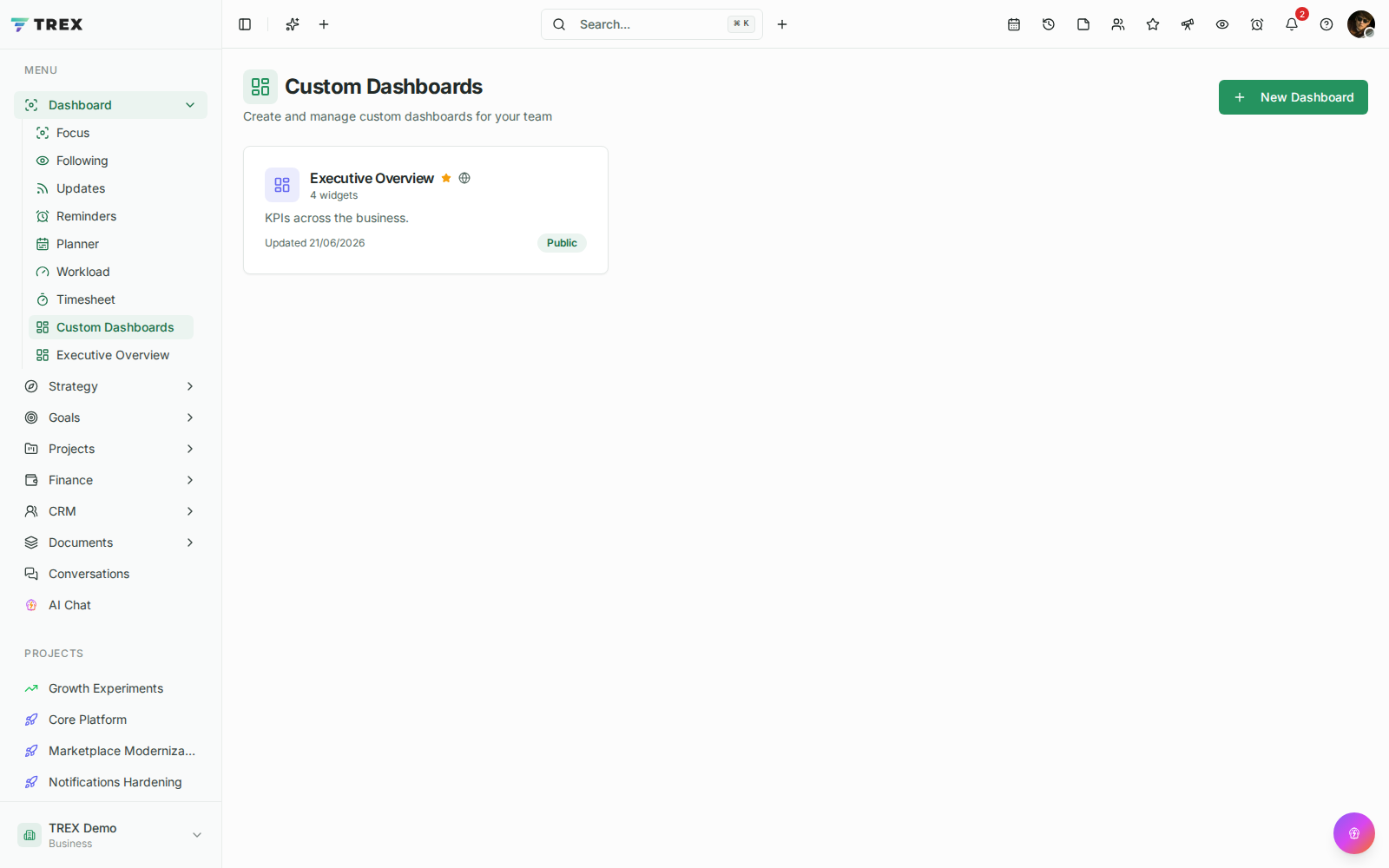Open the Notifications Hardening project

(x=110, y=782)
